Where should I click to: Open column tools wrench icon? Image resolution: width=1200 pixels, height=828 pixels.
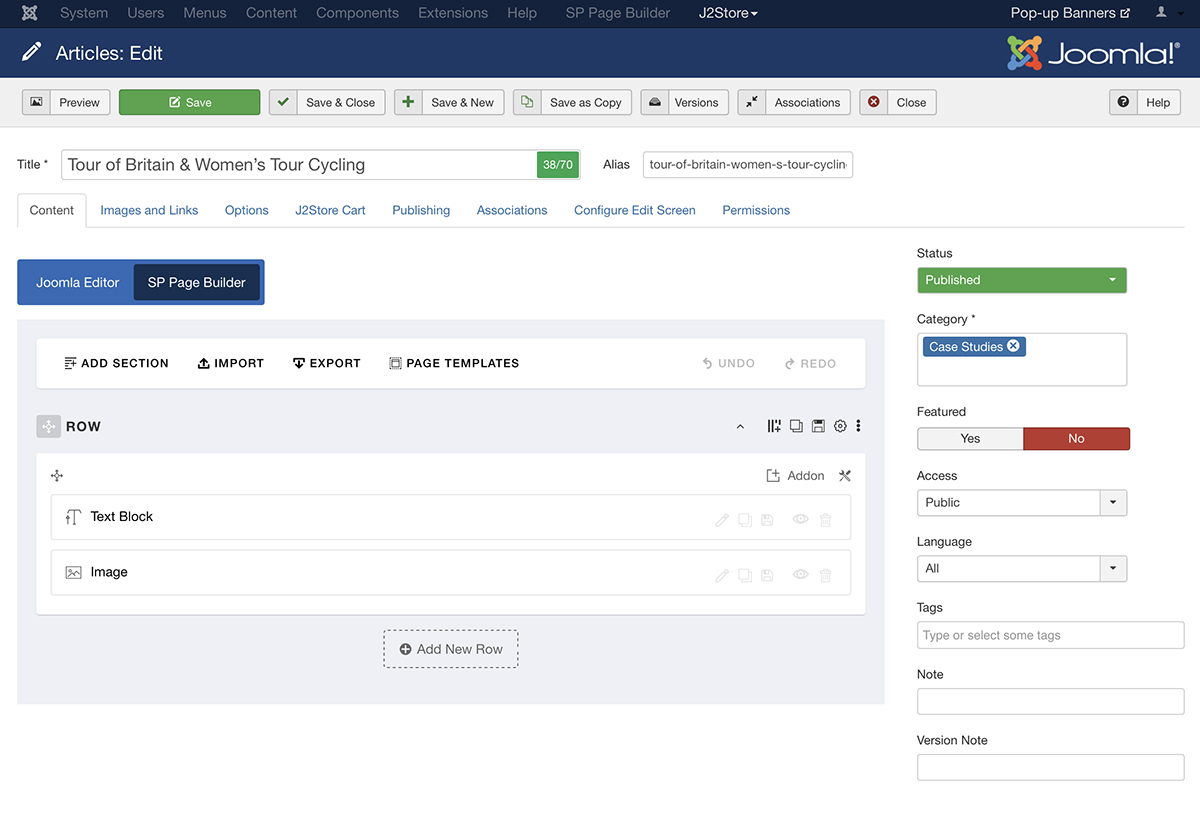coord(845,476)
